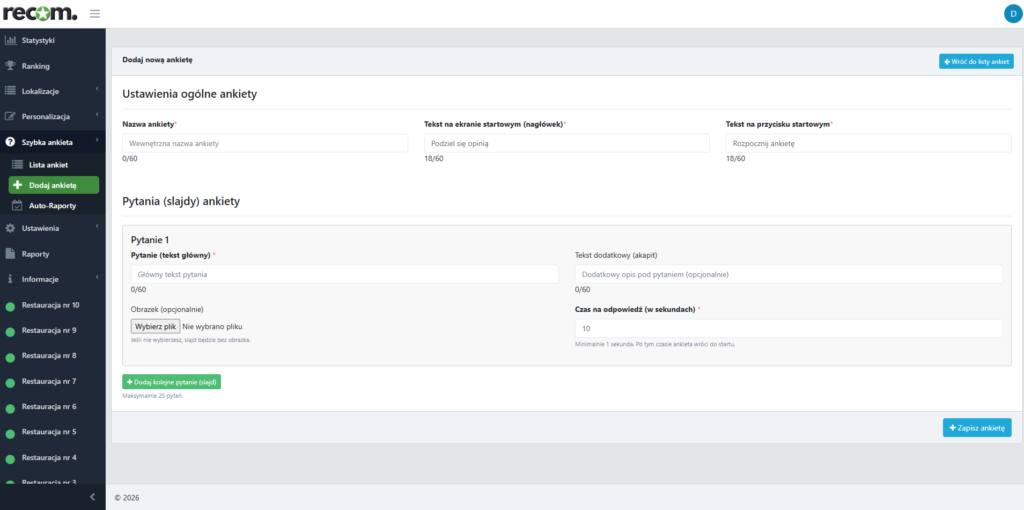Click the Lista ankiet list icon
Viewport: 1024px width, 510px height.
tap(17, 164)
